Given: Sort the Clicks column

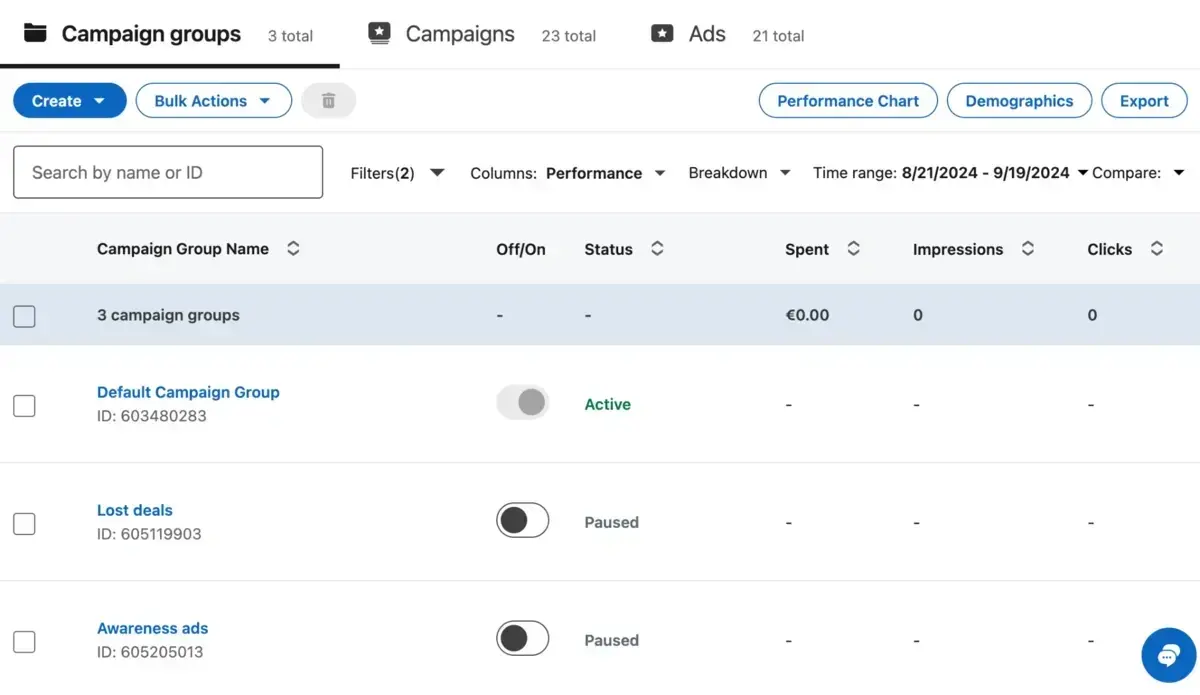Looking at the screenshot, I should (x=1156, y=249).
